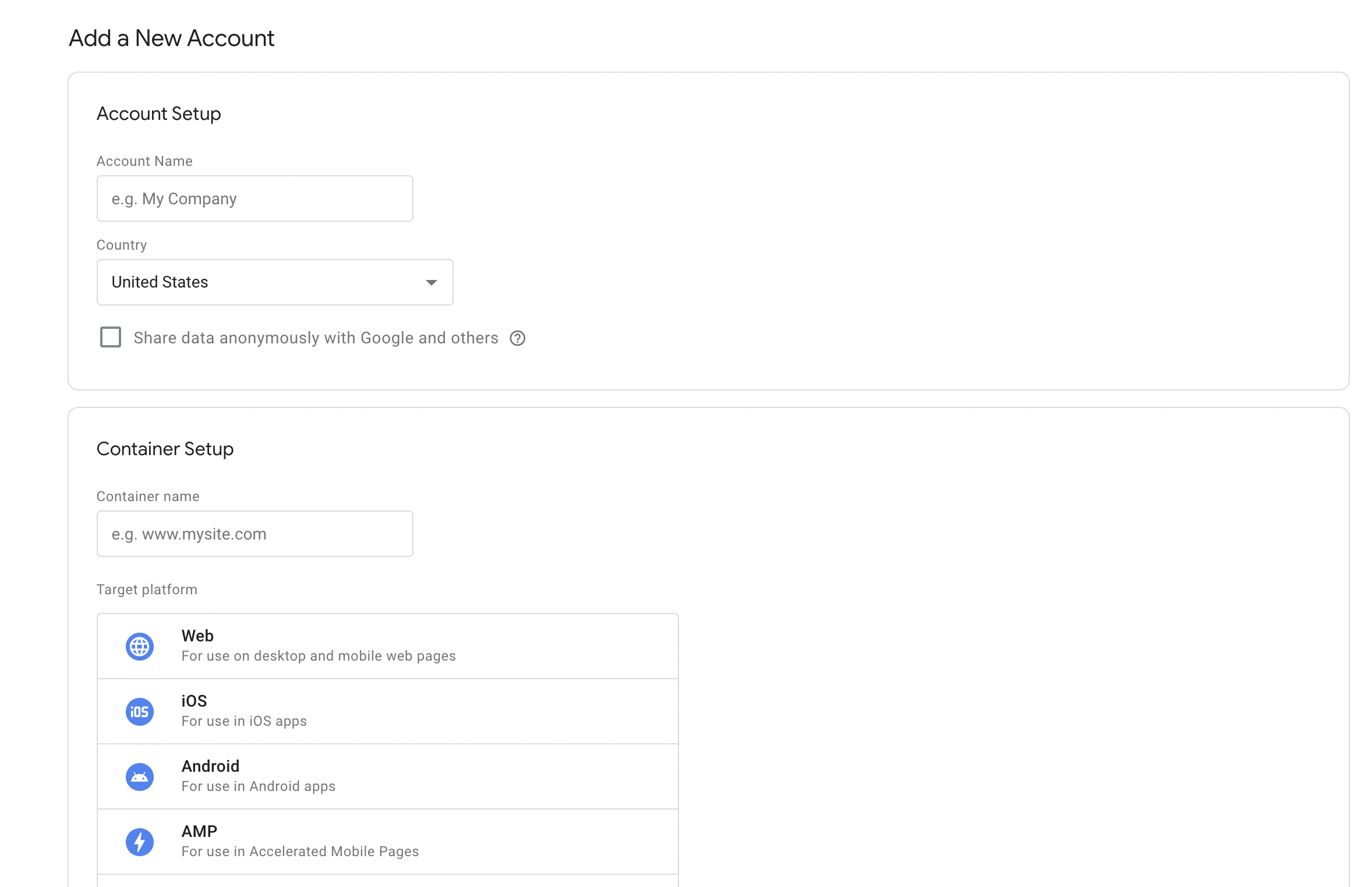This screenshot has height=887, width=1372.
Task: Click the Account Setup heading
Action: click(159, 113)
